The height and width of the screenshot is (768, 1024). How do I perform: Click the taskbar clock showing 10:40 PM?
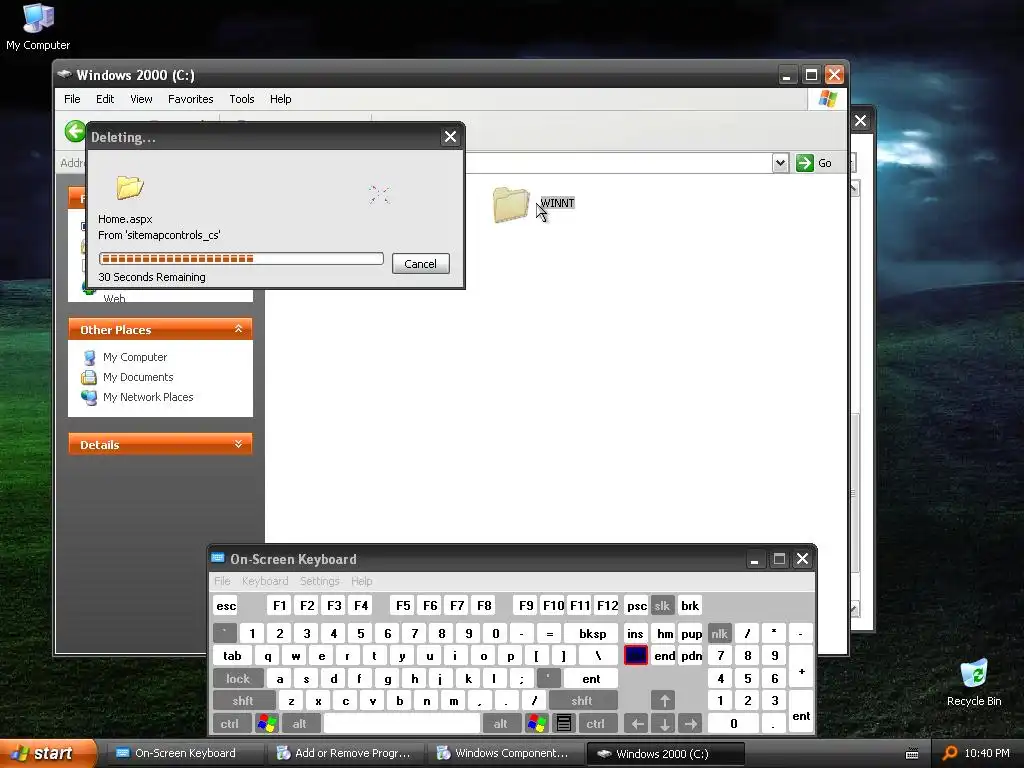point(987,753)
